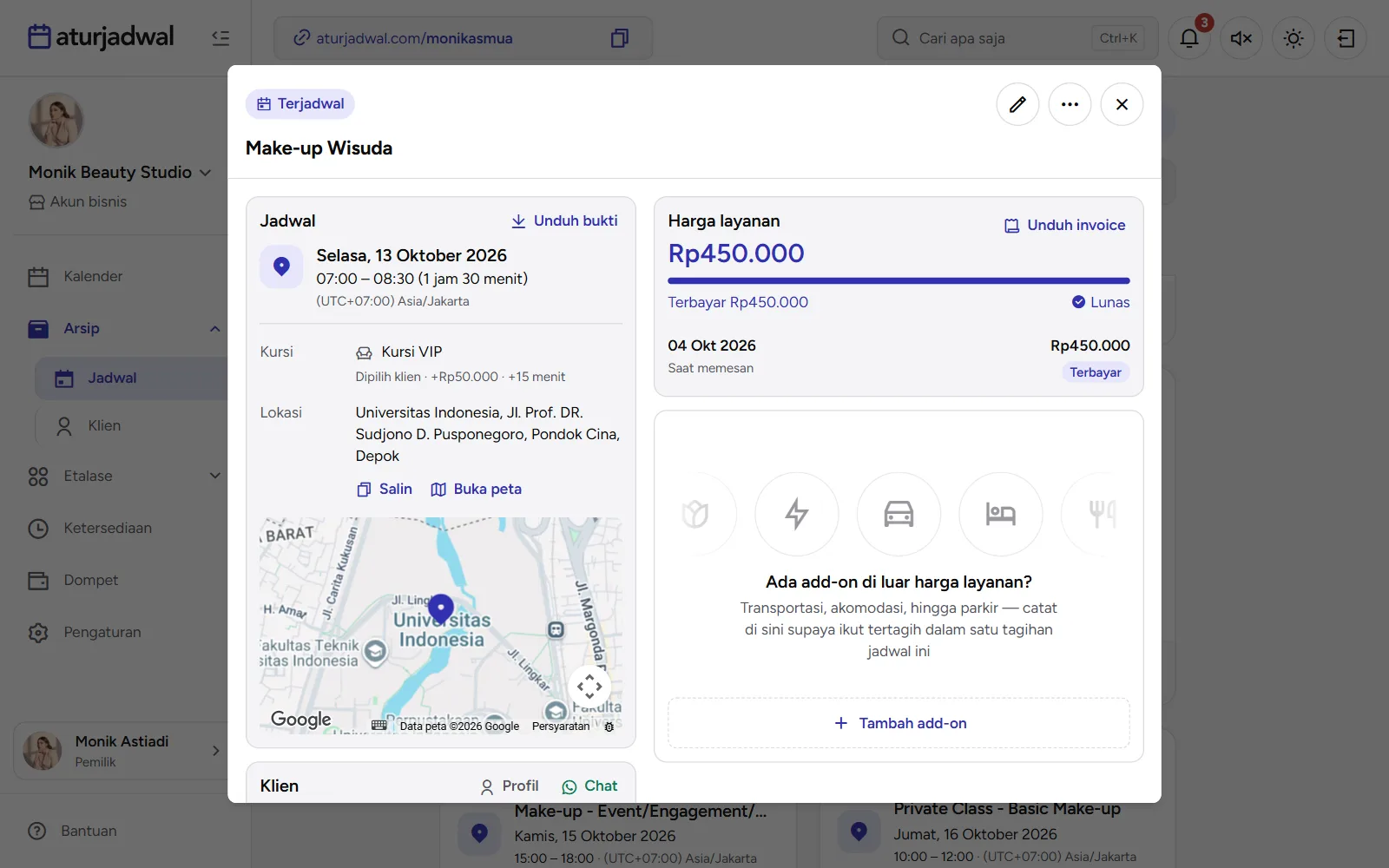
Task: Click the Terjadwal status badge
Action: pos(300,103)
